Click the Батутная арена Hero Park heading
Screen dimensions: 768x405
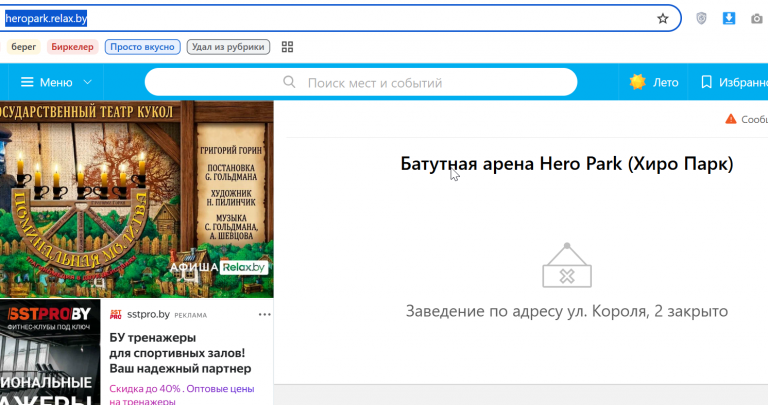tap(567, 164)
